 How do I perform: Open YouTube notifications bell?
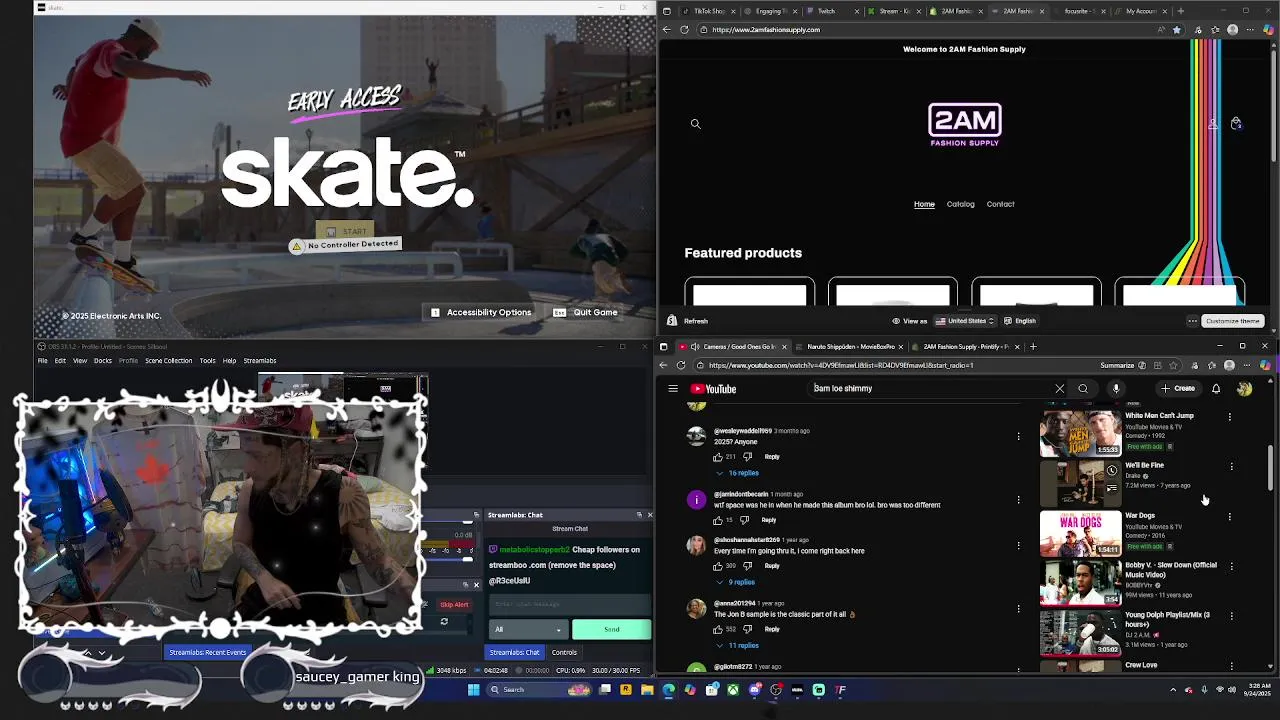(x=1216, y=389)
